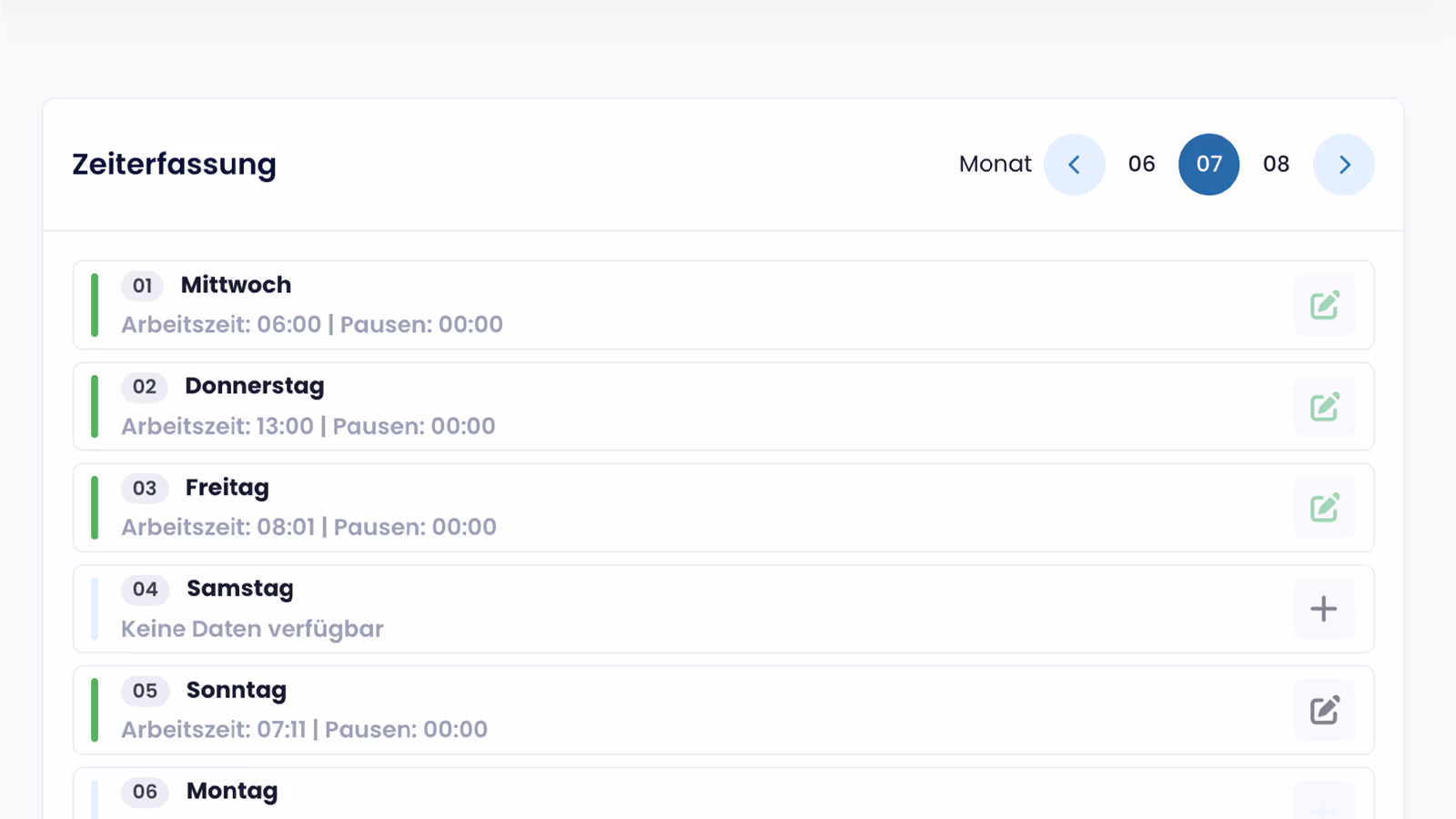Click the 06 day badge beside Montag
Image resolution: width=1456 pixels, height=819 pixels.
[x=146, y=792]
